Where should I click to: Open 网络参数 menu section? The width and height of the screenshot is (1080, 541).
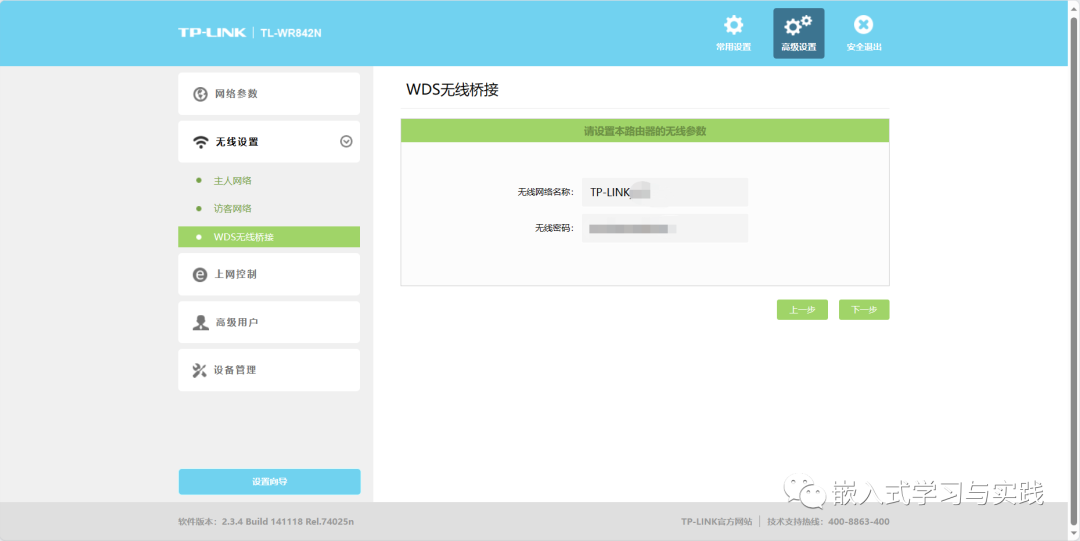point(269,94)
